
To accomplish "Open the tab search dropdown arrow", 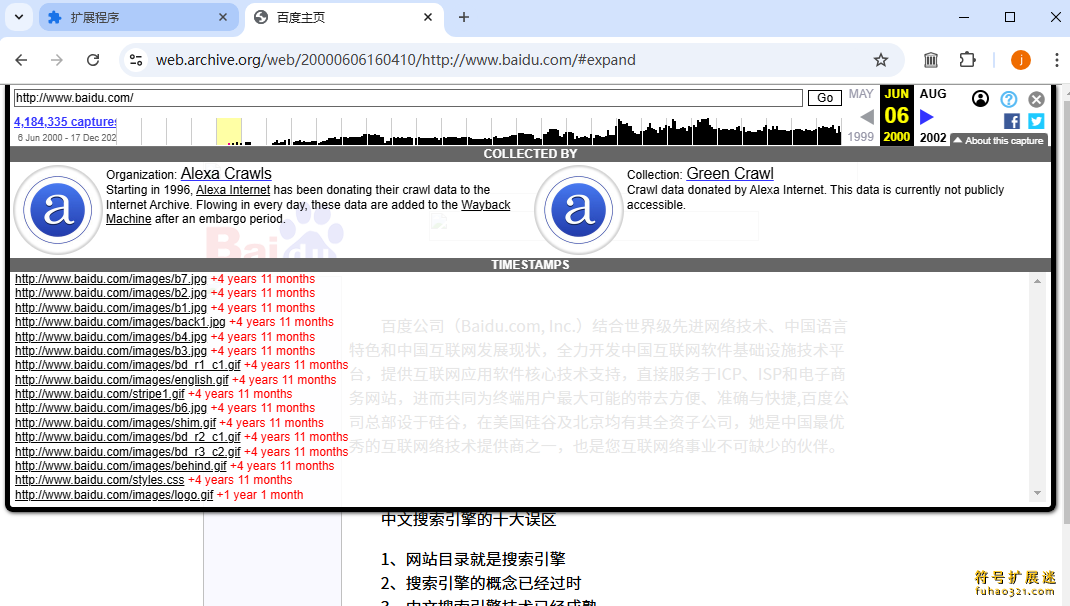I will pos(19,17).
